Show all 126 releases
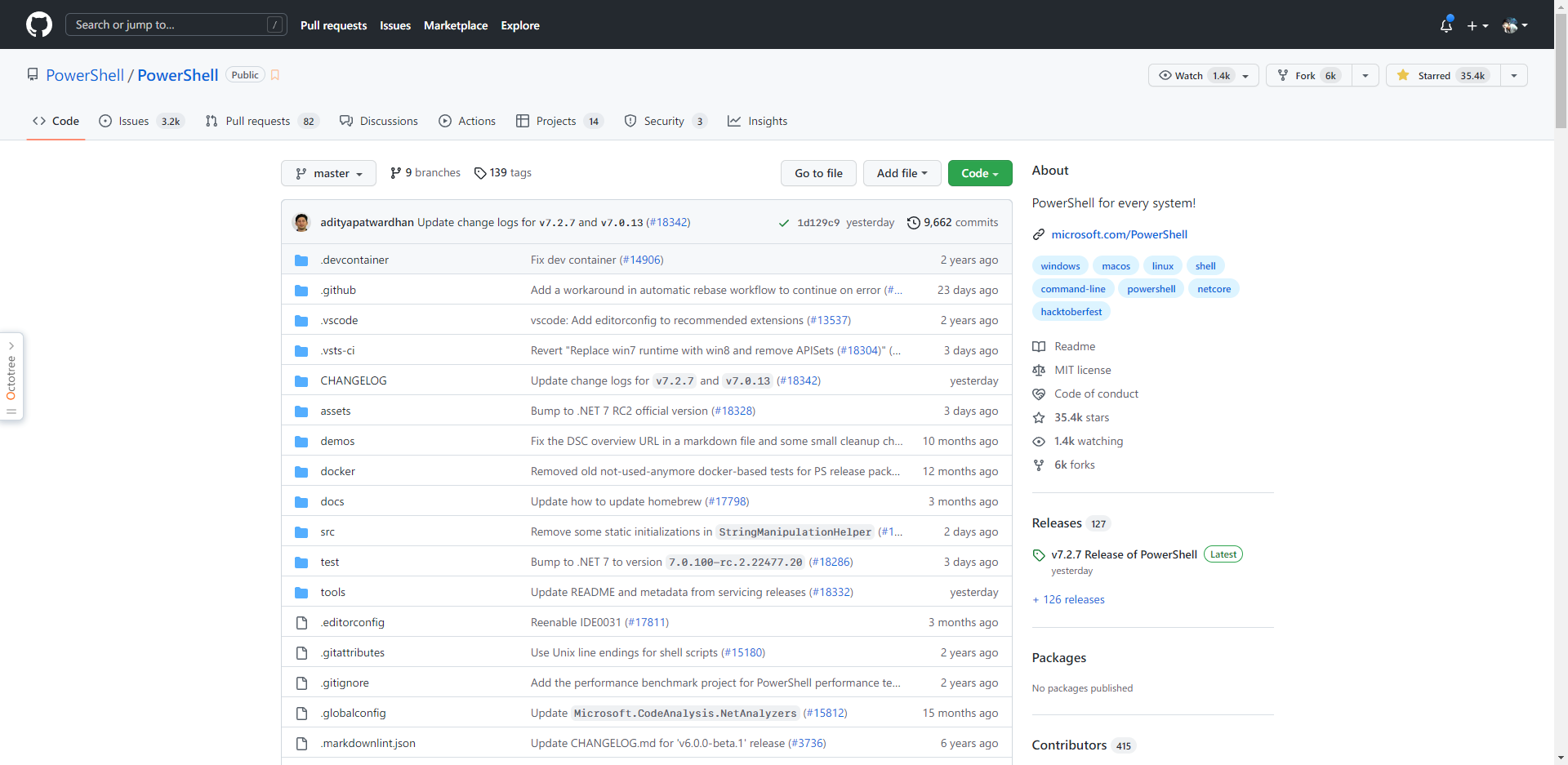Screen dimensions: 1568x765 1068,599
